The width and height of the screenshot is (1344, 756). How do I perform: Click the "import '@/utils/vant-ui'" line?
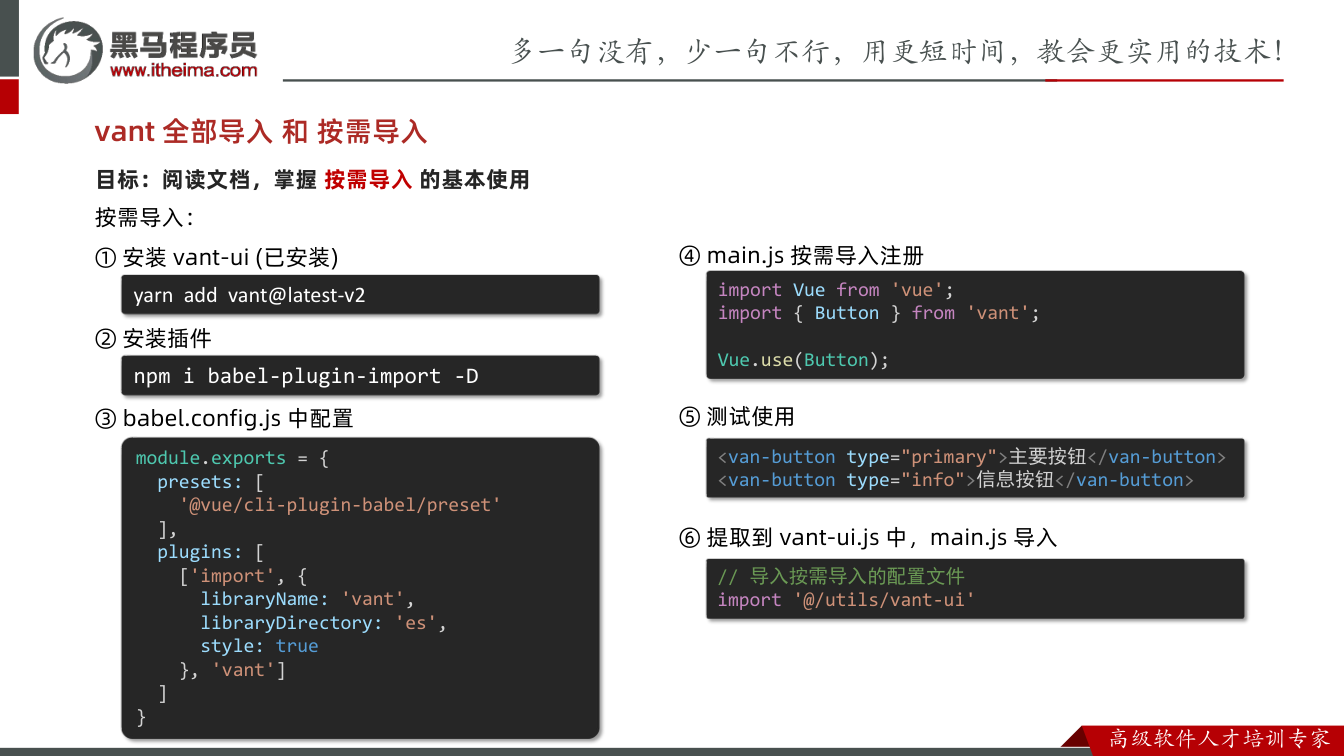pyautogui.click(x=846, y=600)
